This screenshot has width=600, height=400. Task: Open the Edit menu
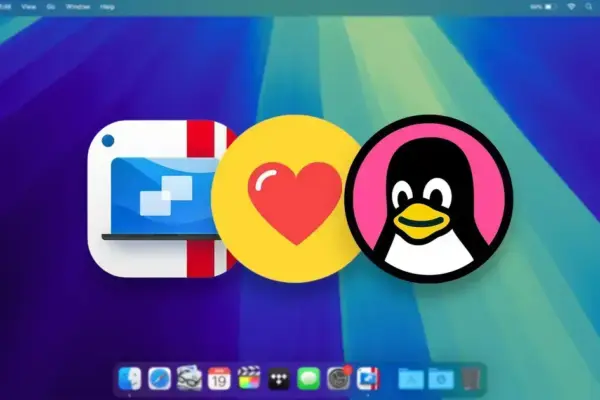(x=5, y=7)
